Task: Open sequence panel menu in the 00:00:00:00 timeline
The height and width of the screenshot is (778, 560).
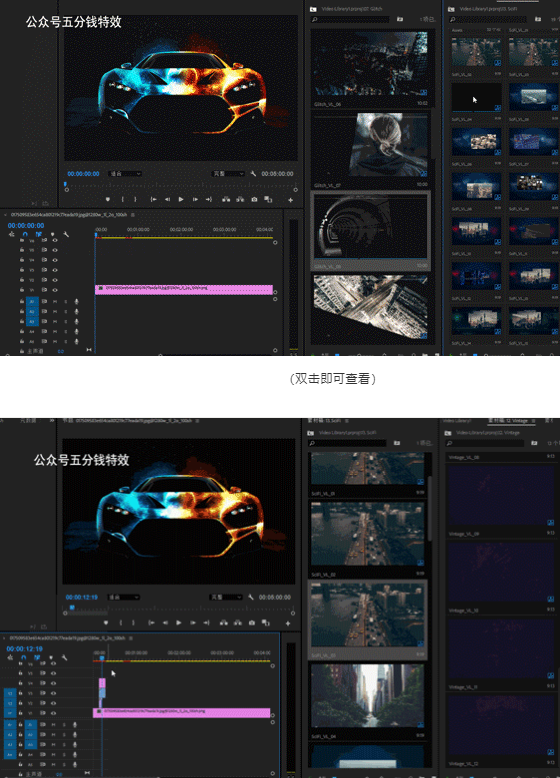Action: coord(132,215)
